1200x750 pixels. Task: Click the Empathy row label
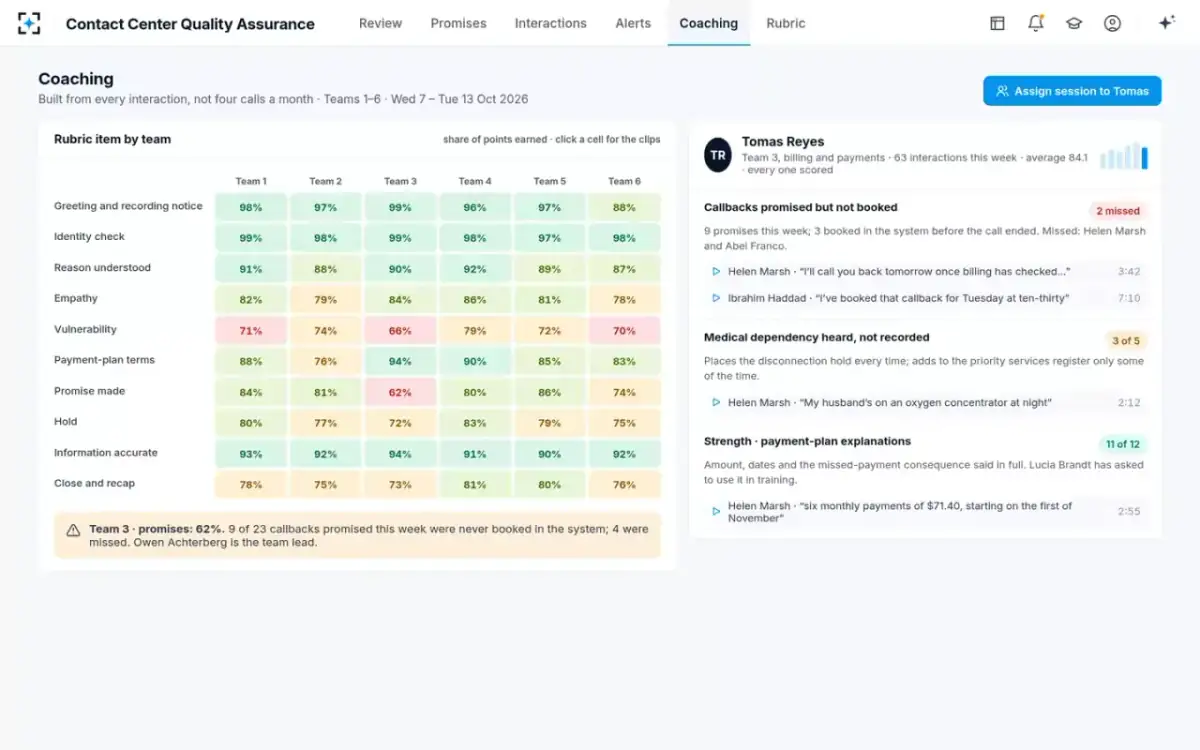(76, 298)
